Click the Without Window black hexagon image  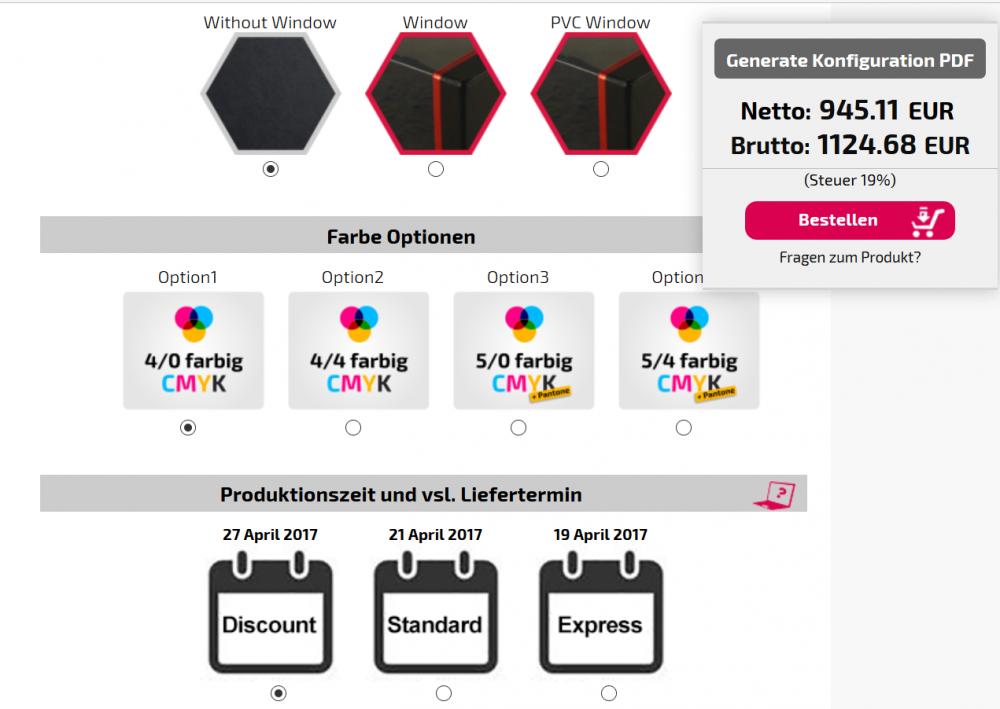(x=270, y=94)
